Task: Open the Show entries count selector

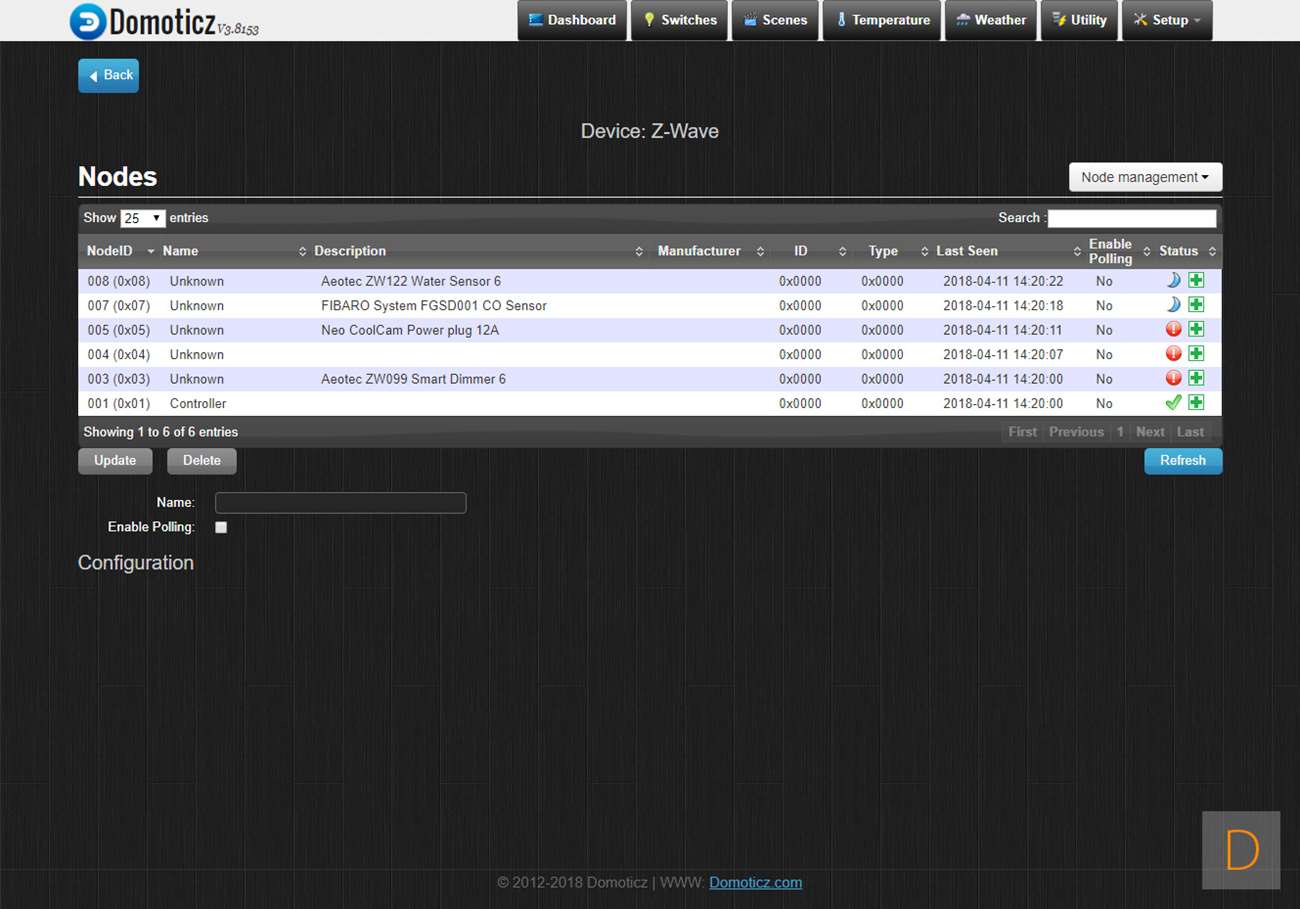Action: click(x=143, y=218)
